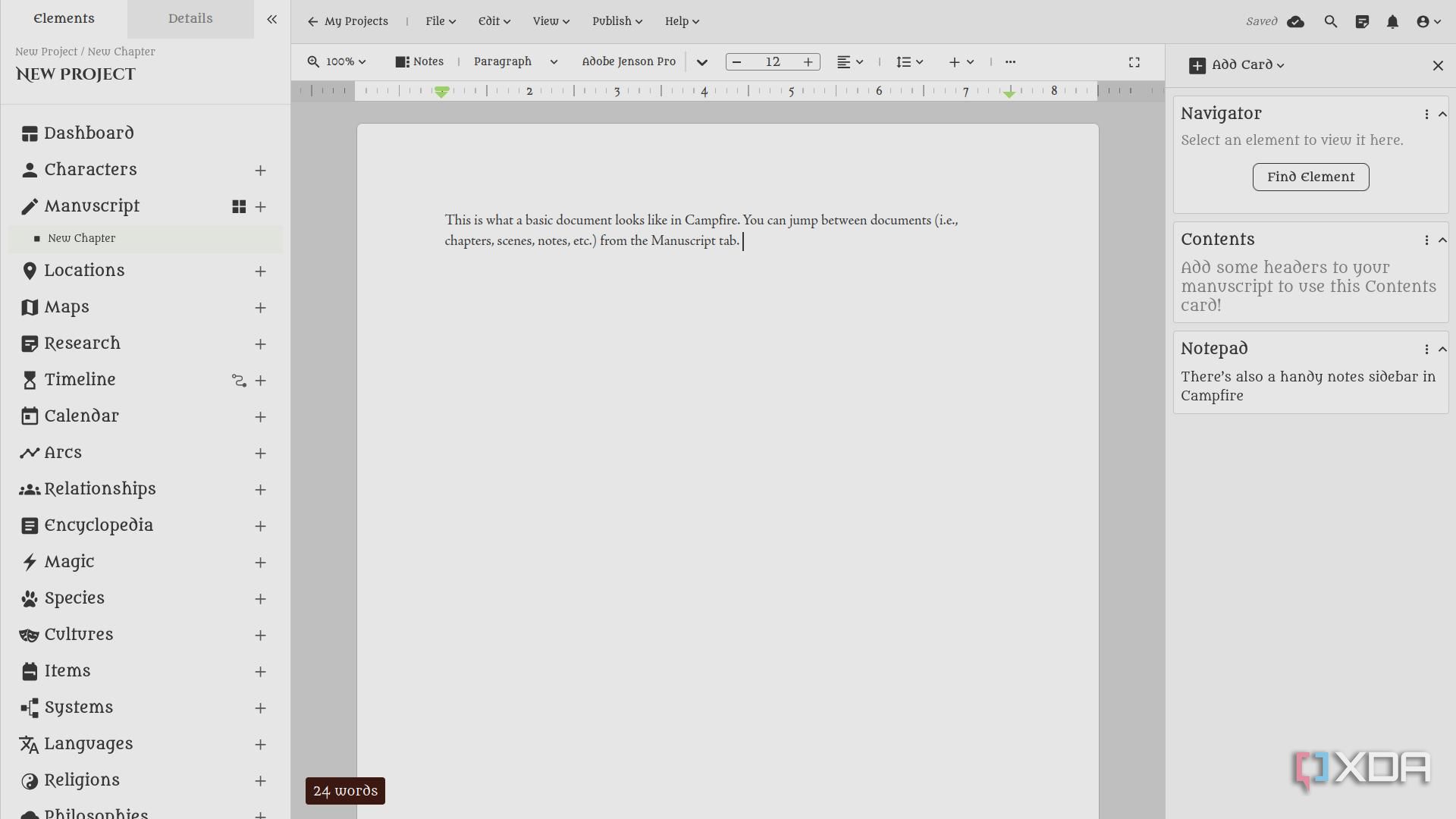The height and width of the screenshot is (819, 1456).
Task: Open the zoom 100% dropdown
Action: [337, 62]
